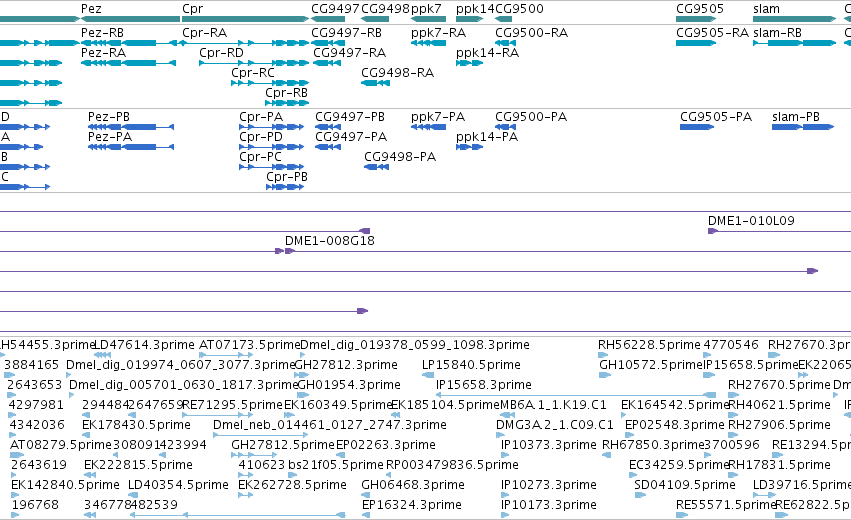This screenshot has height=520, width=851.
Task: Open EST EC34259.5prime
Action: (x=678, y=465)
